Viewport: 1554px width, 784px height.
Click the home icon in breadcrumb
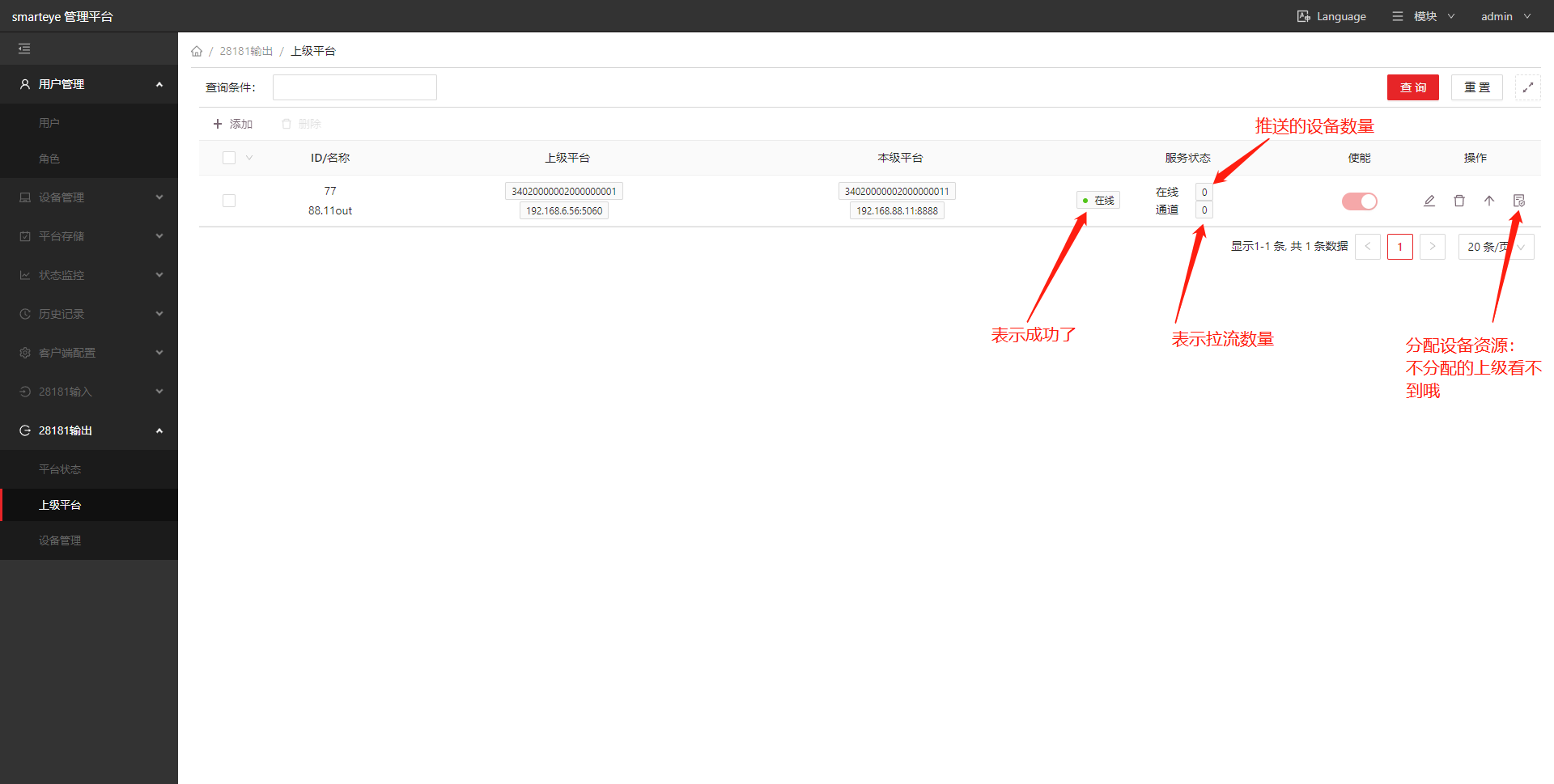click(197, 51)
